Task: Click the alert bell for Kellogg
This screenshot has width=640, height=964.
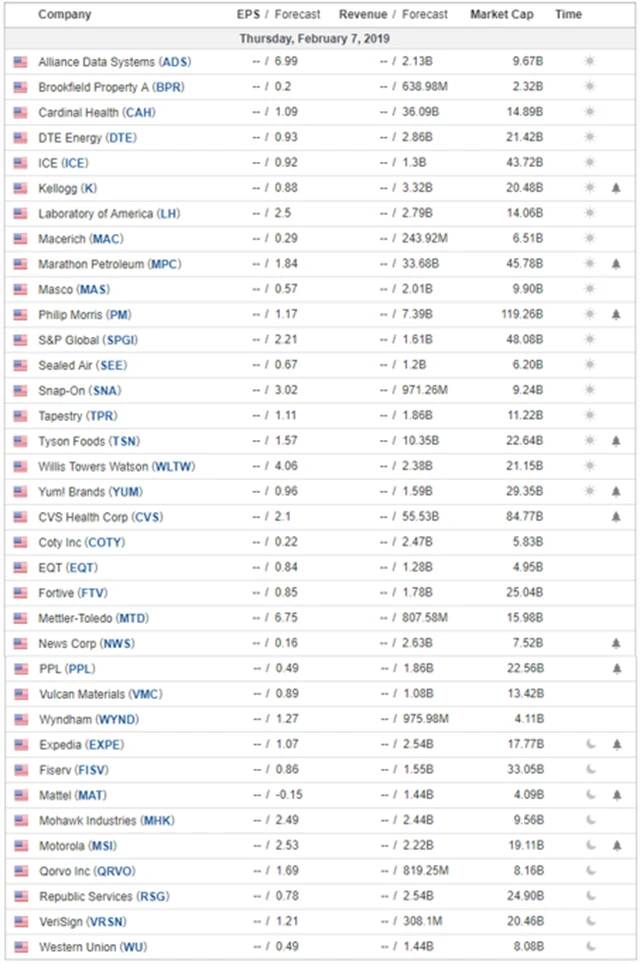Action: point(616,188)
